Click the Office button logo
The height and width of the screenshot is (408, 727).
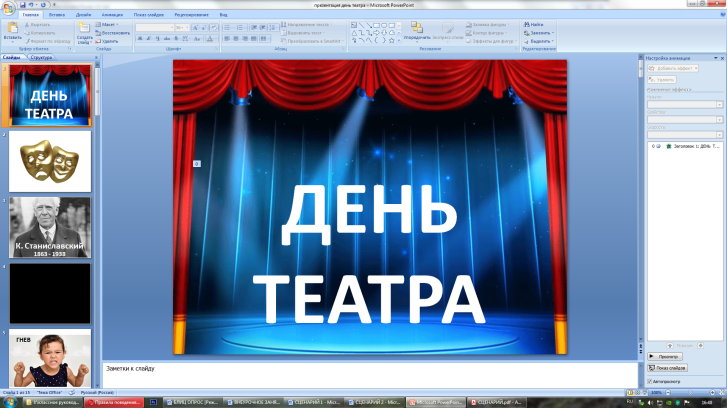(9, 8)
